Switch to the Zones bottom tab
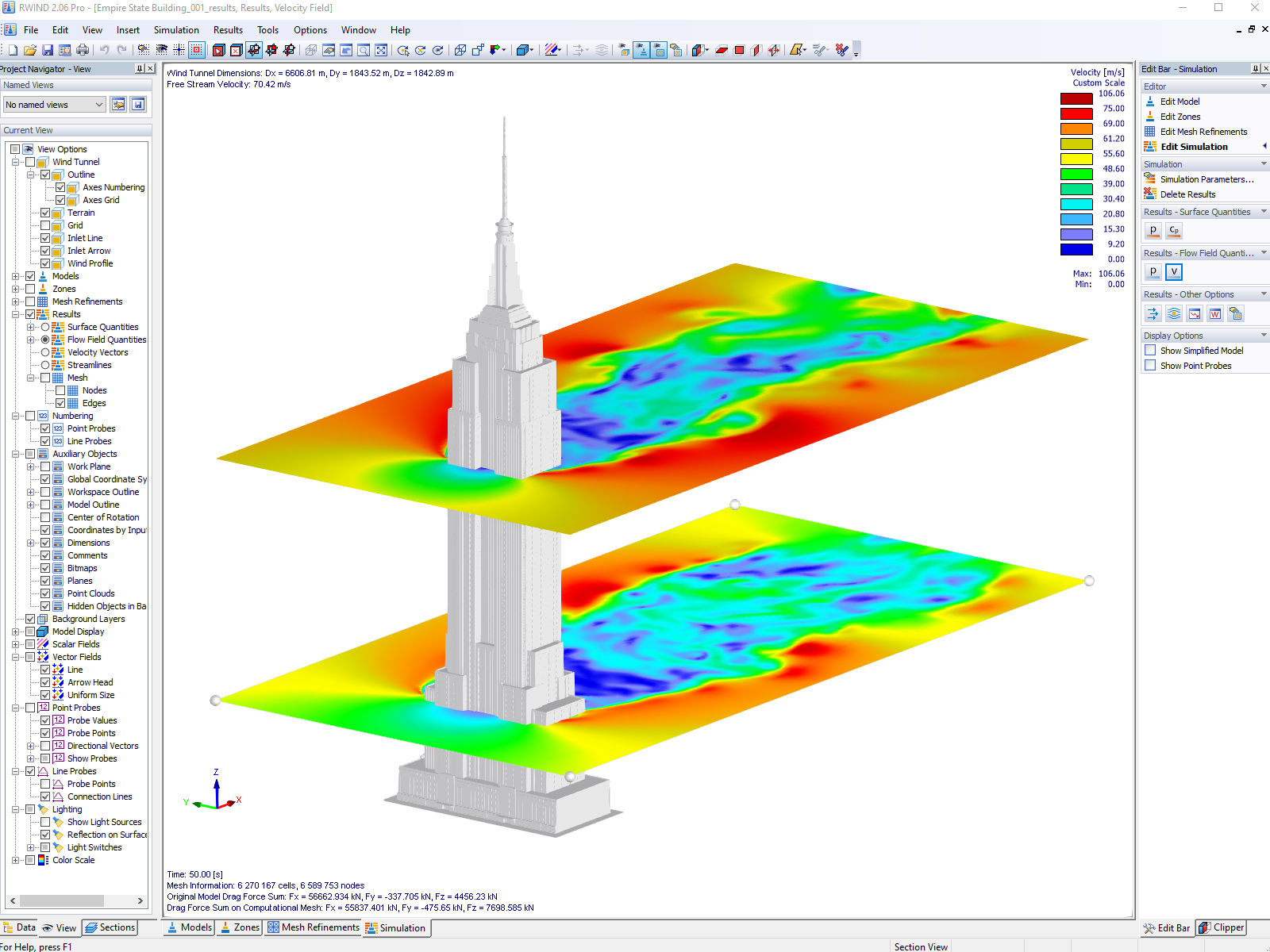Viewport: 1270px width, 952px height. pyautogui.click(x=240, y=927)
